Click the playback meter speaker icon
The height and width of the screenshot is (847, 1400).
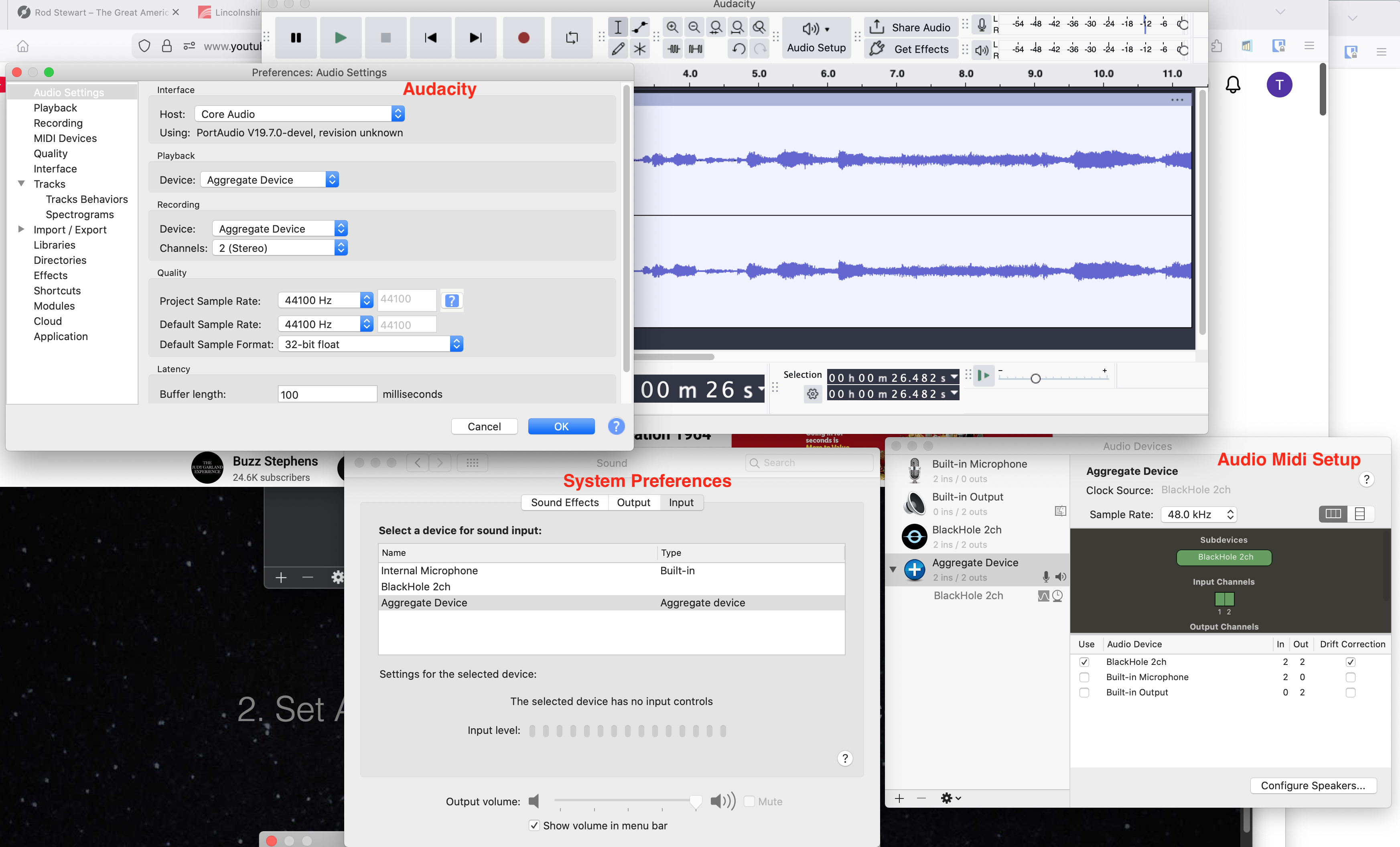(981, 50)
